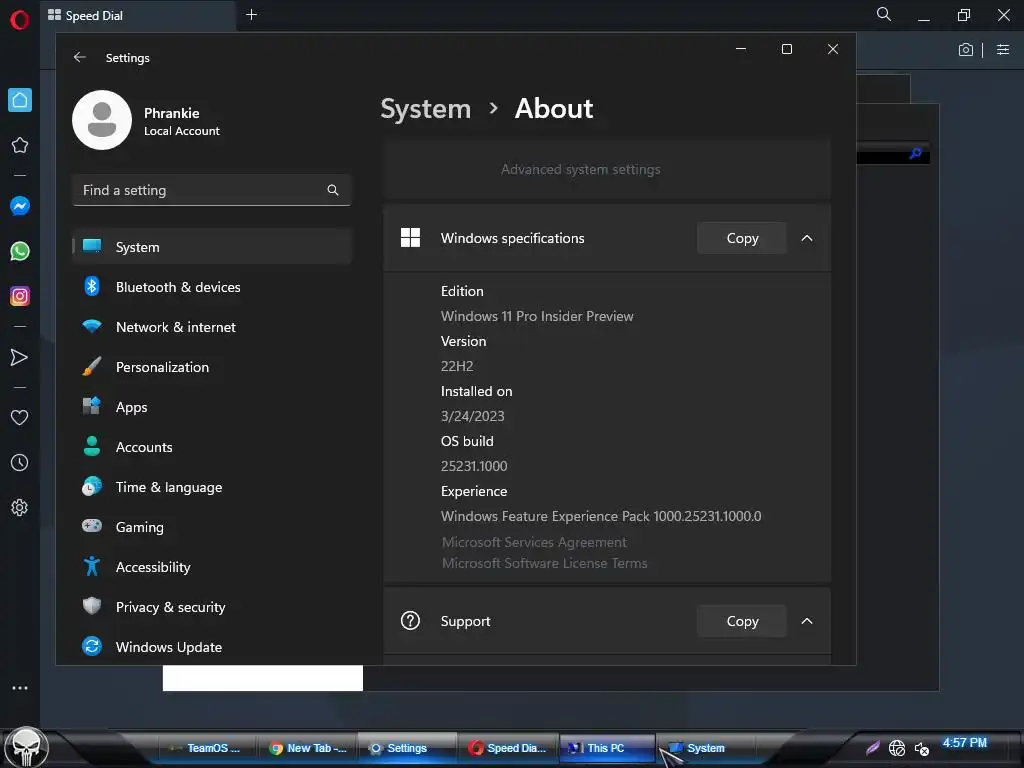Open the Opera main menu logo
The image size is (1024, 768).
20,20
